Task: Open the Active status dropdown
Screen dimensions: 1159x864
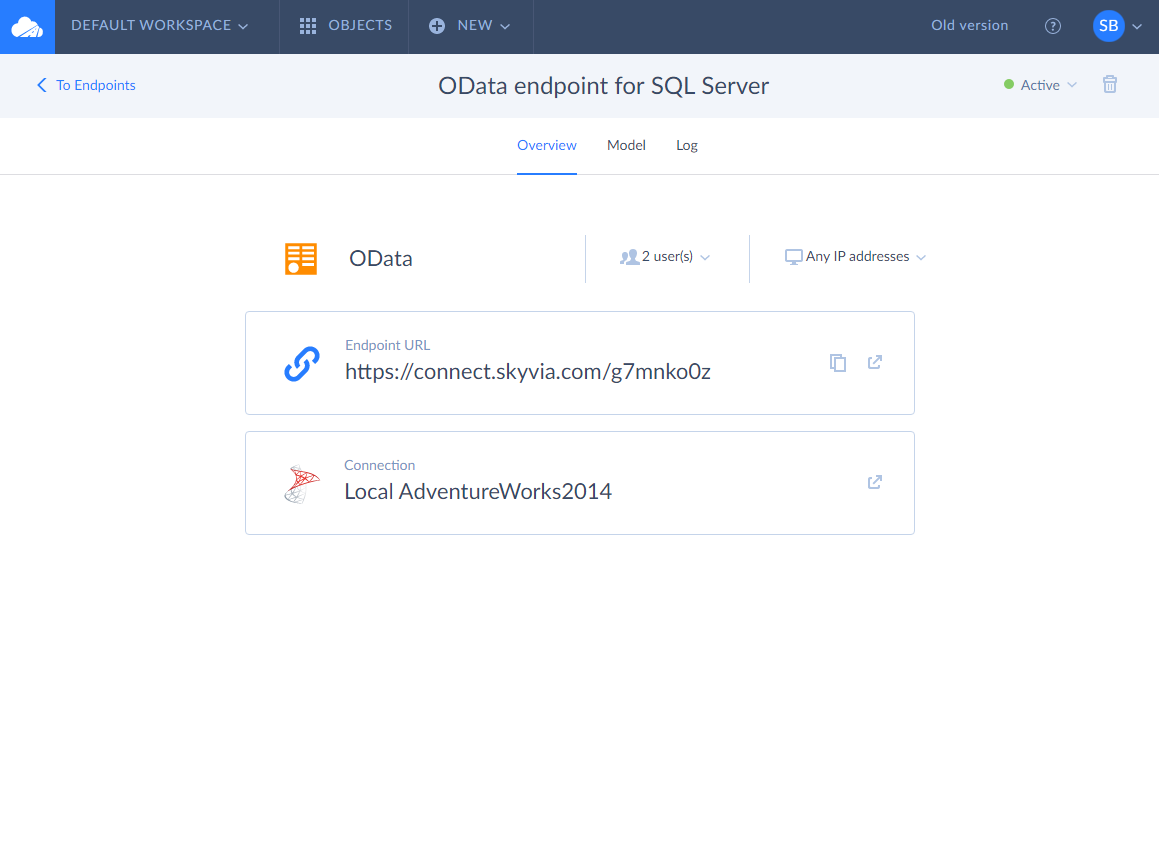Action: click(x=1040, y=85)
